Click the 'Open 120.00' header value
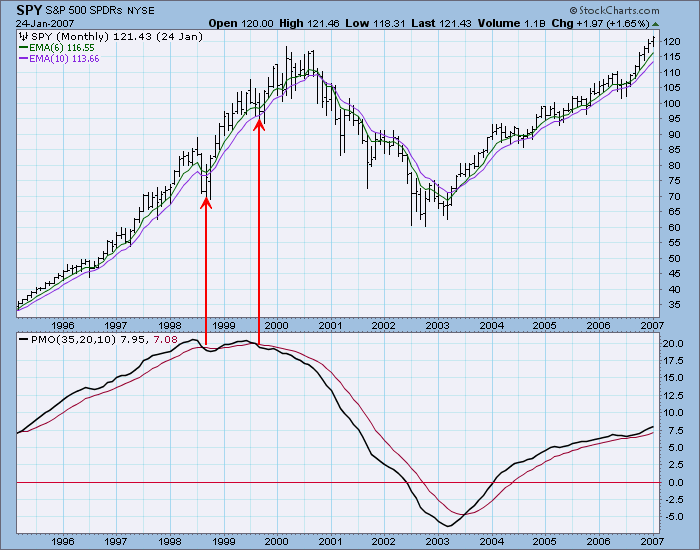The height and width of the screenshot is (550, 700). click(x=241, y=23)
